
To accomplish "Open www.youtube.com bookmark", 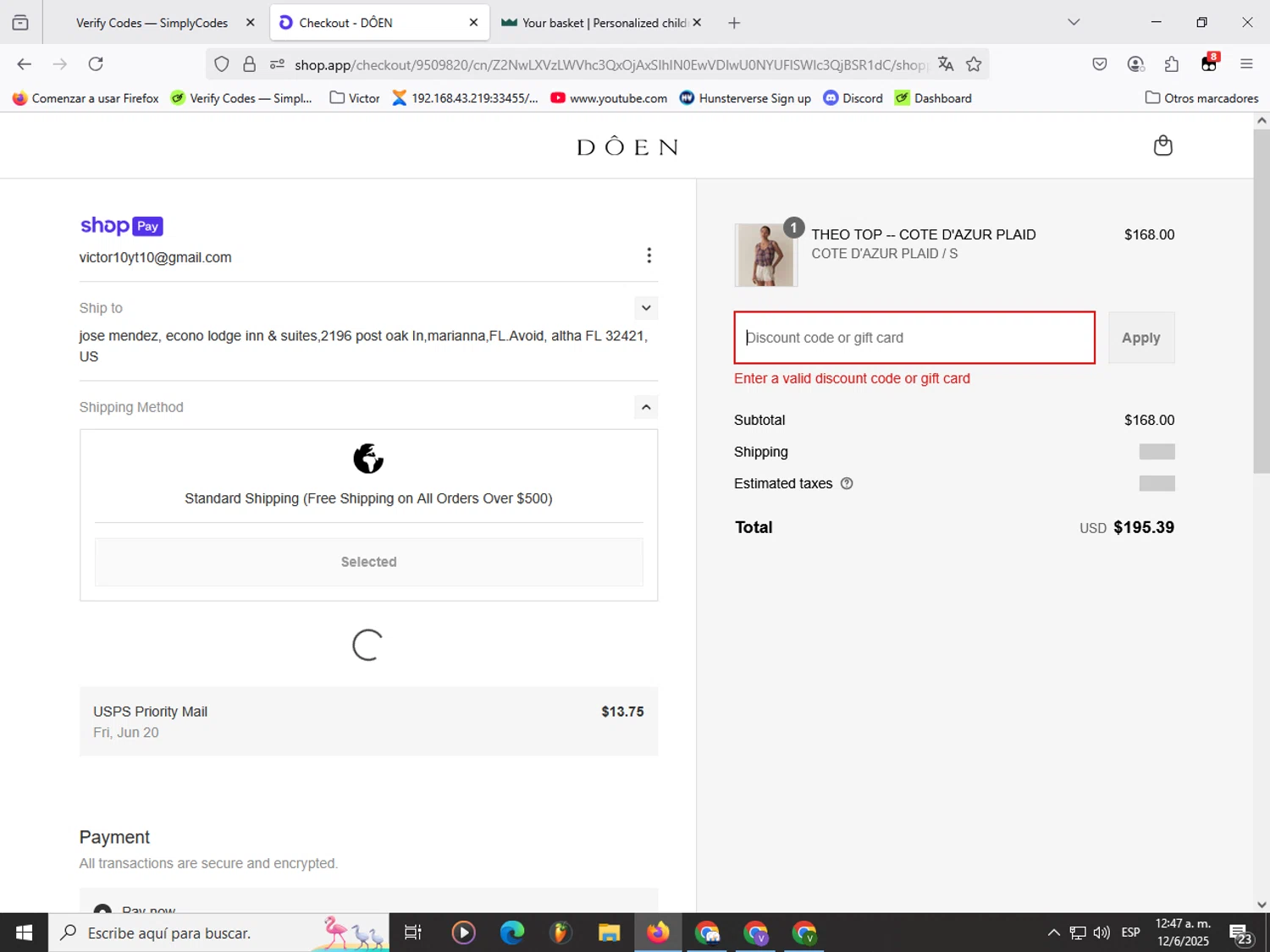I will click(609, 98).
